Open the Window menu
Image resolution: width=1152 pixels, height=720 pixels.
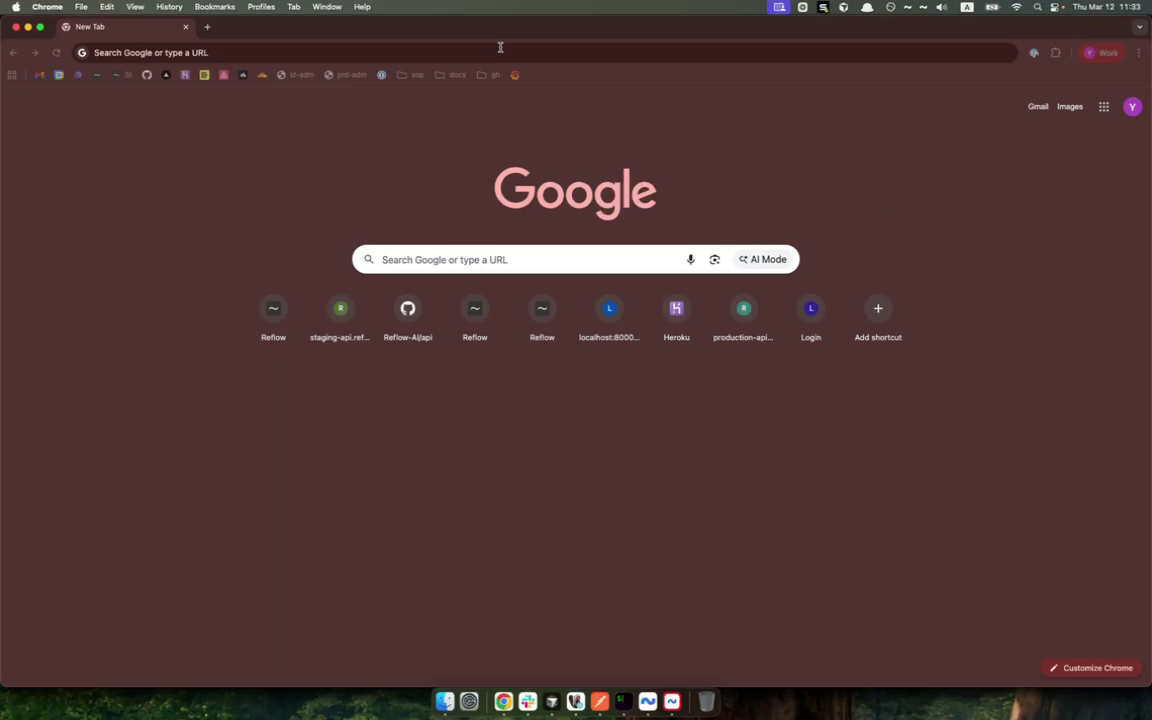(x=327, y=7)
